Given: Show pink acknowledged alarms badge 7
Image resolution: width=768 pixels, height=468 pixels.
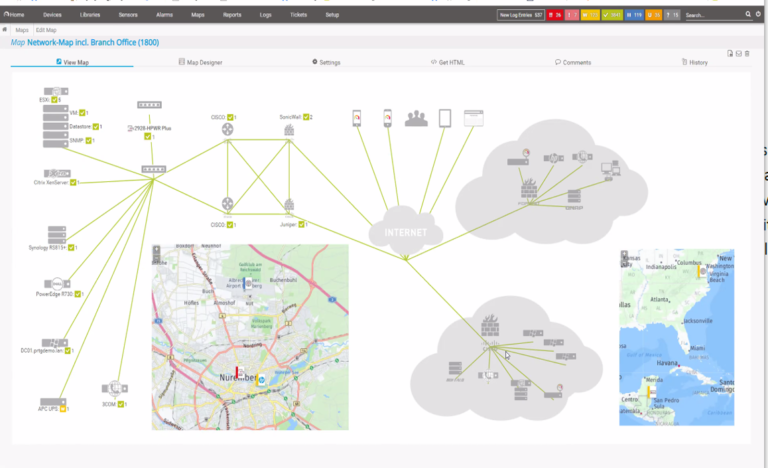Looking at the screenshot, I should click(572, 15).
